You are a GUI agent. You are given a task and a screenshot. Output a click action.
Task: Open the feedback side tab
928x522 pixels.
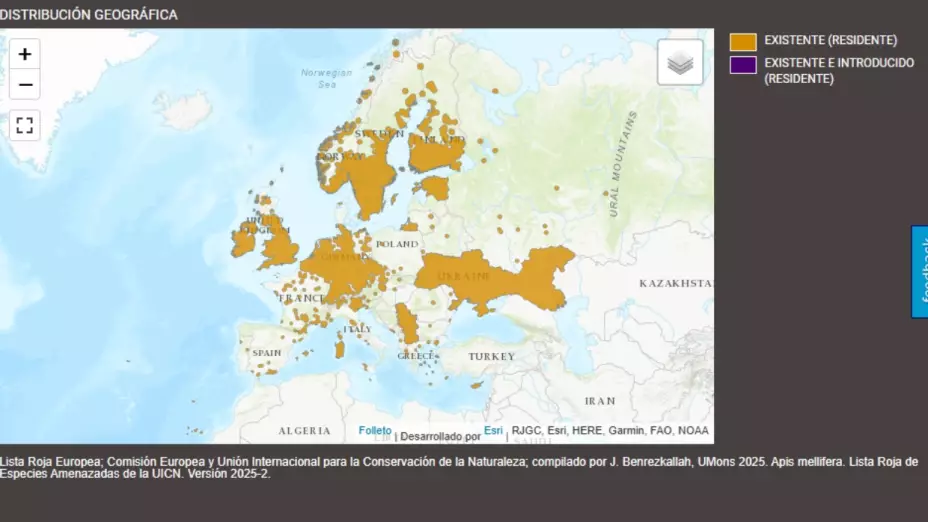[919, 271]
